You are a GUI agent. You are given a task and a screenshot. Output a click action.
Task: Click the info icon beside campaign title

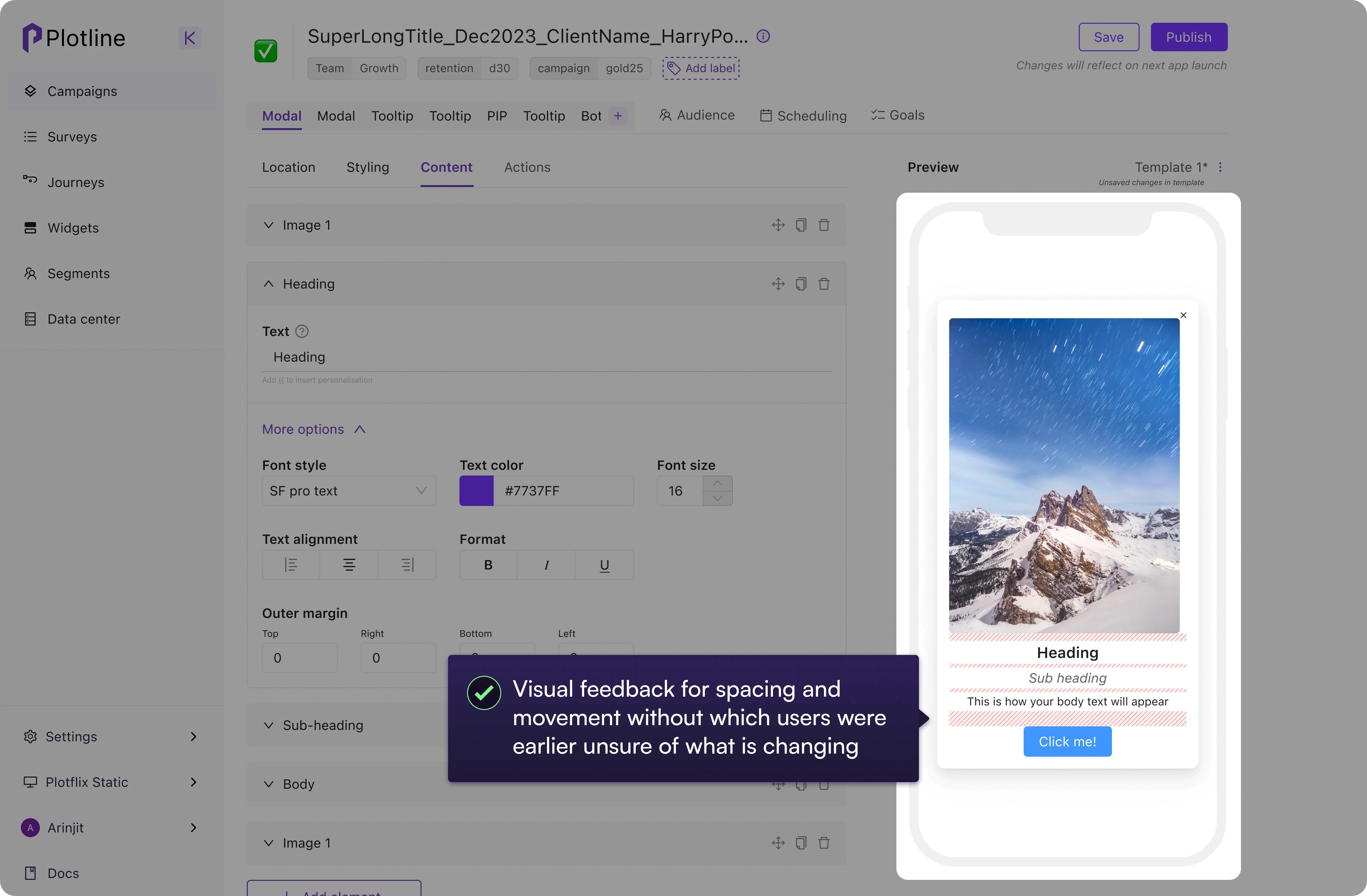coord(763,36)
